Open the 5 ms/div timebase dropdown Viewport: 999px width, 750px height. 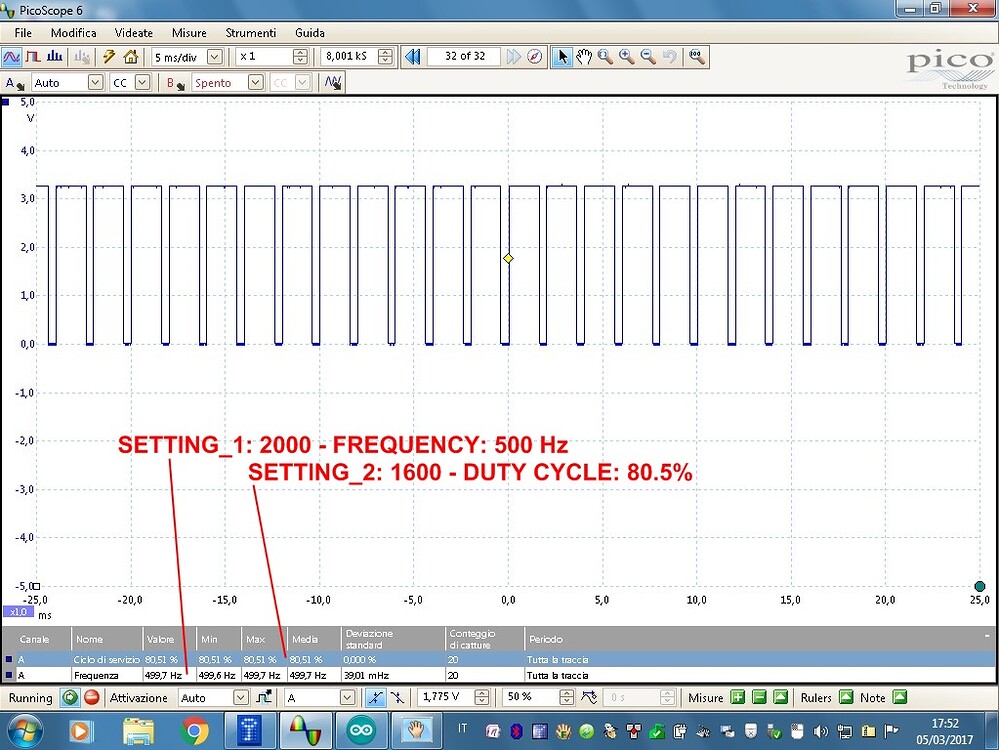coord(214,57)
